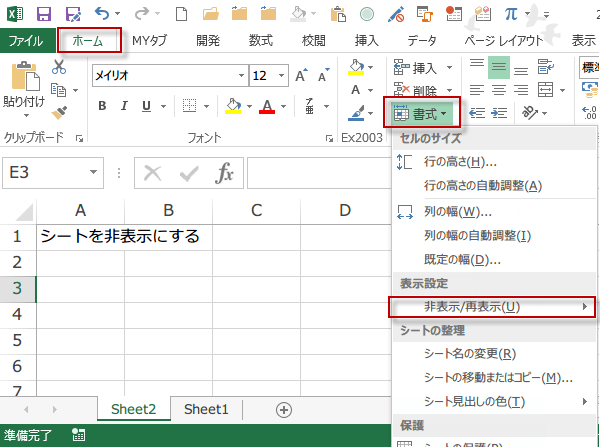The height and width of the screenshot is (447, 600).
Task: Expand fill color dropdown arrow in Font group
Action: pyautogui.click(x=249, y=106)
